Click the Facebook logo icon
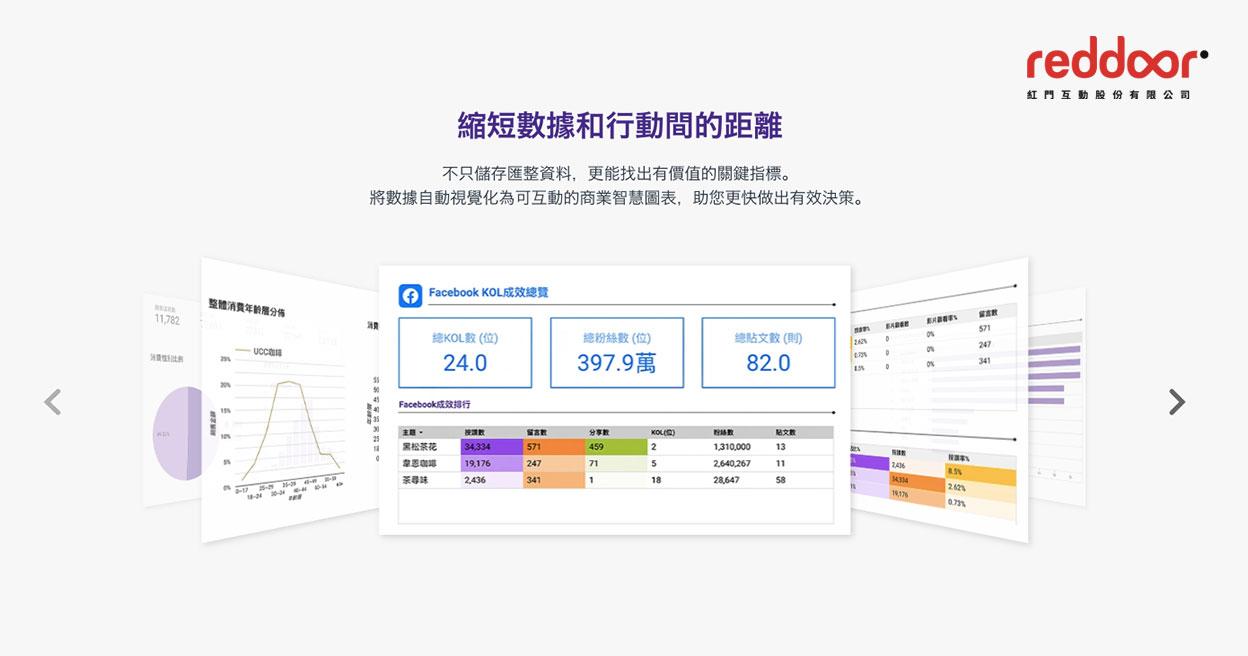1248x656 pixels. coord(410,295)
